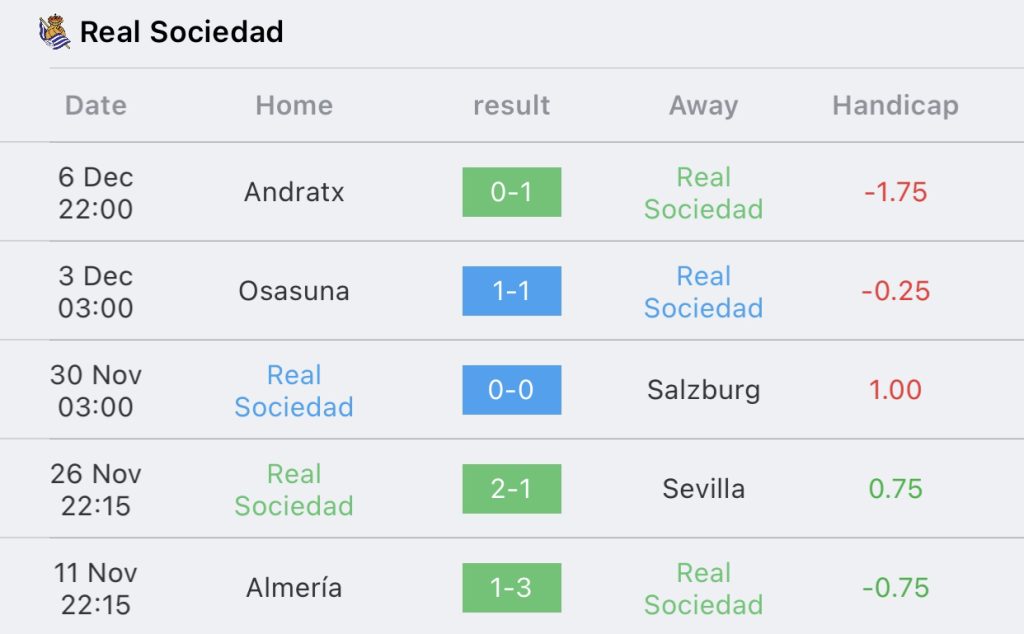Open the green 2-1 result badge
This screenshot has width=1024, height=634.
point(511,489)
